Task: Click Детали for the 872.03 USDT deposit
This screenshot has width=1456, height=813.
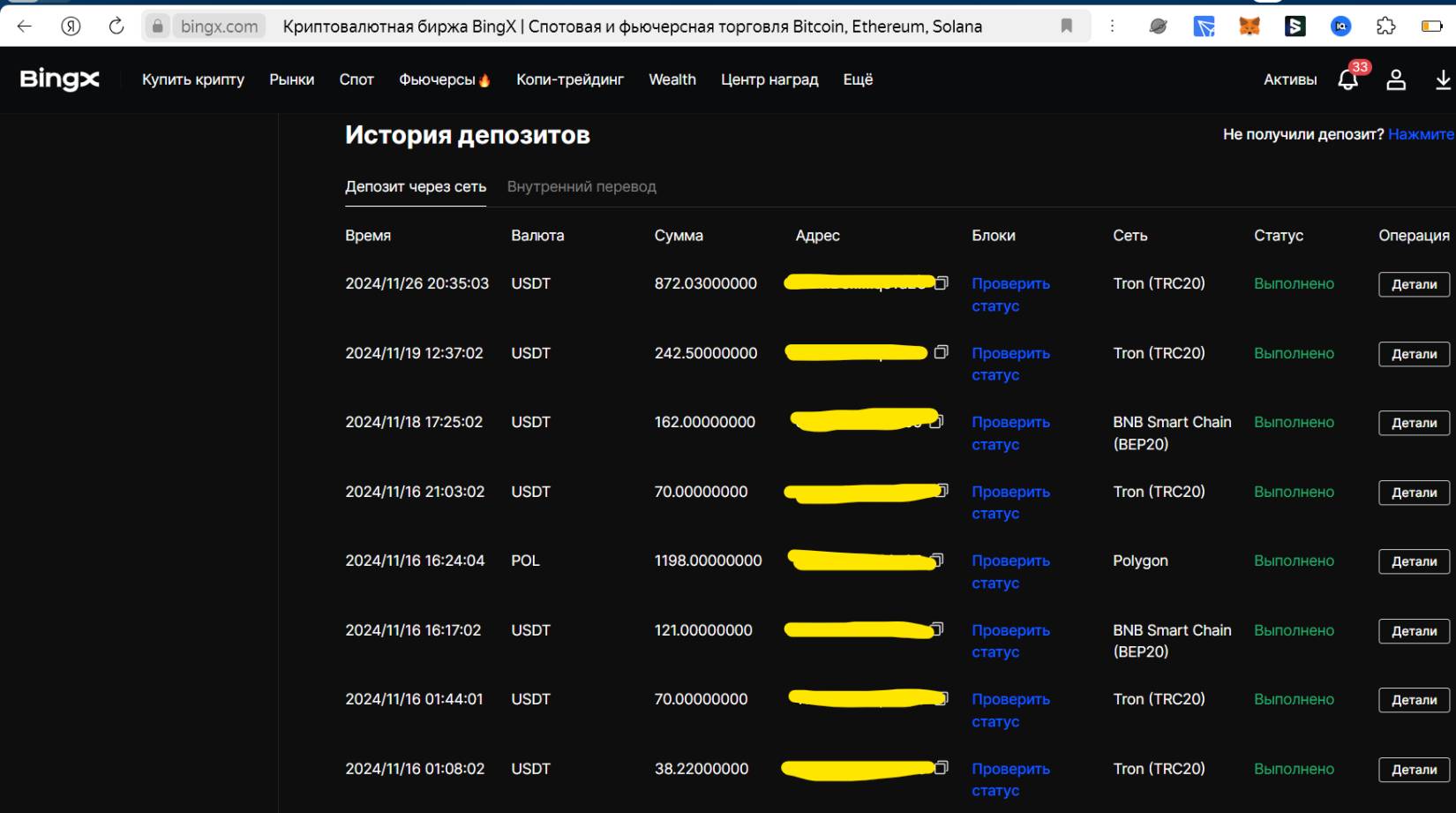Action: click(1414, 284)
